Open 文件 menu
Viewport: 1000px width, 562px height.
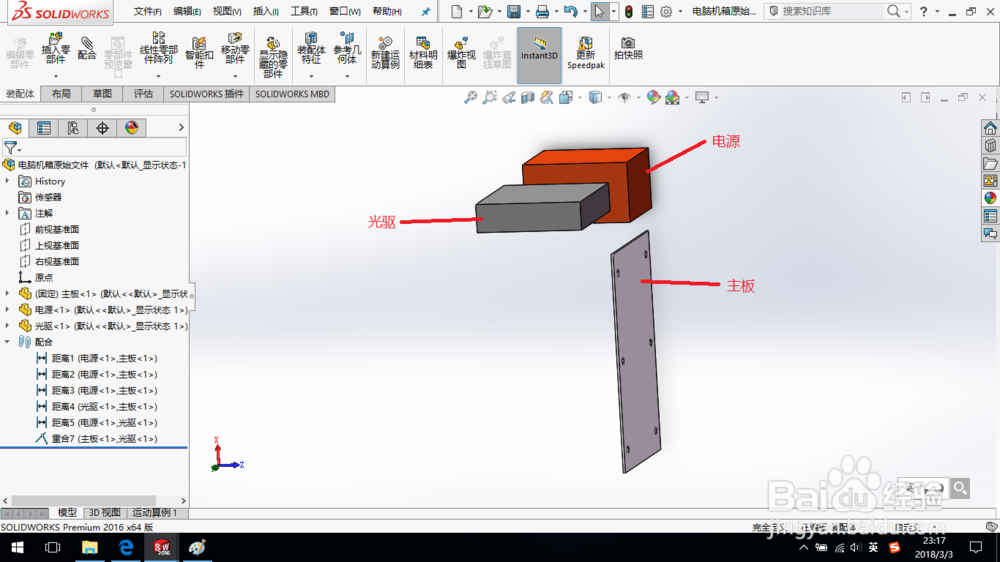[x=147, y=11]
